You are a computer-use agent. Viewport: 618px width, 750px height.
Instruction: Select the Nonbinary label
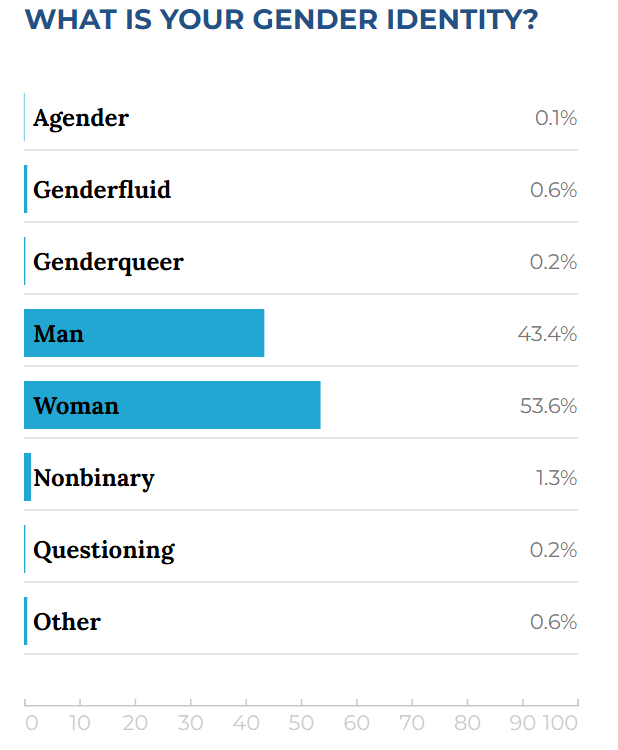[94, 478]
